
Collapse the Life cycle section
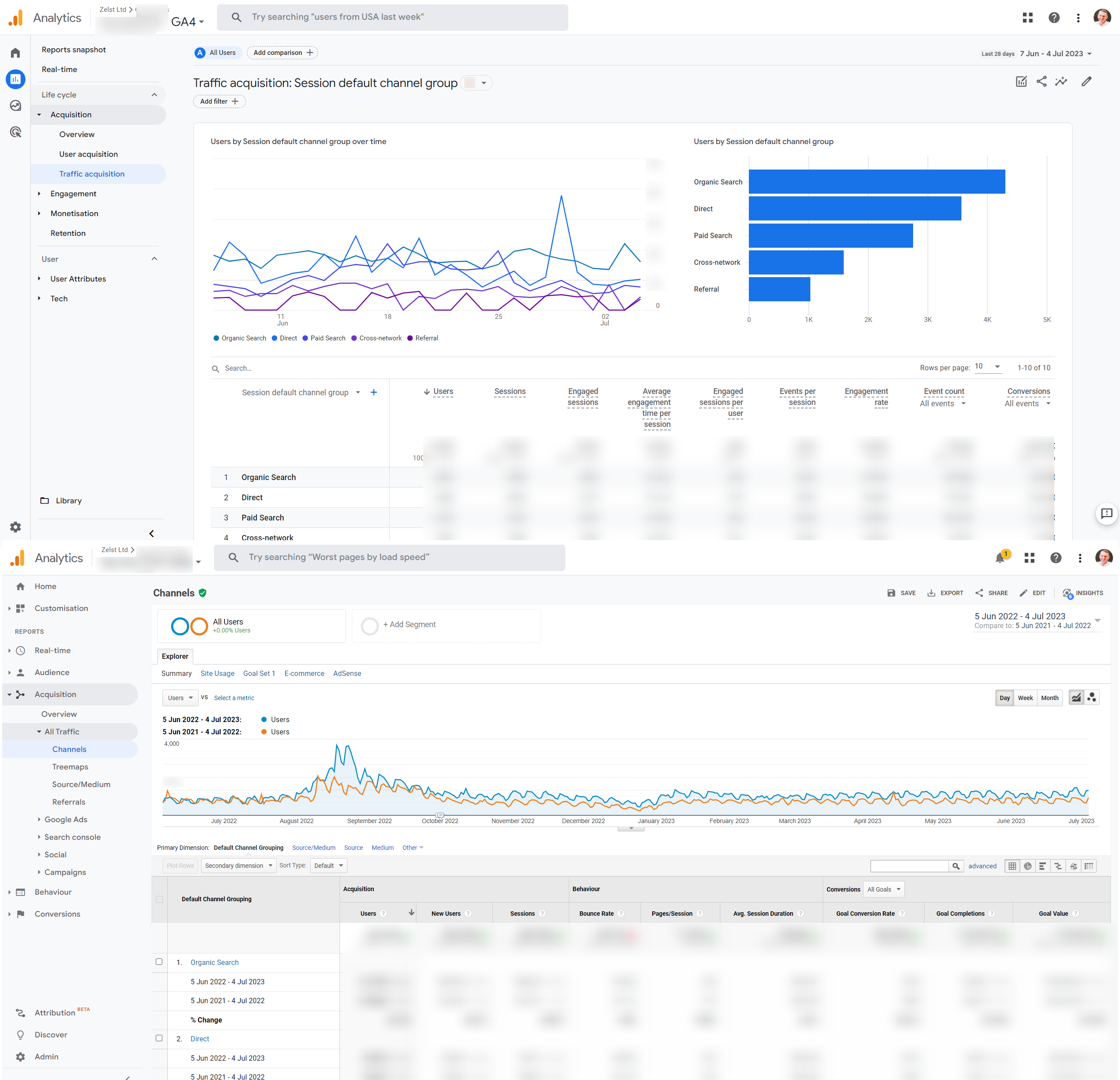pyautogui.click(x=154, y=94)
